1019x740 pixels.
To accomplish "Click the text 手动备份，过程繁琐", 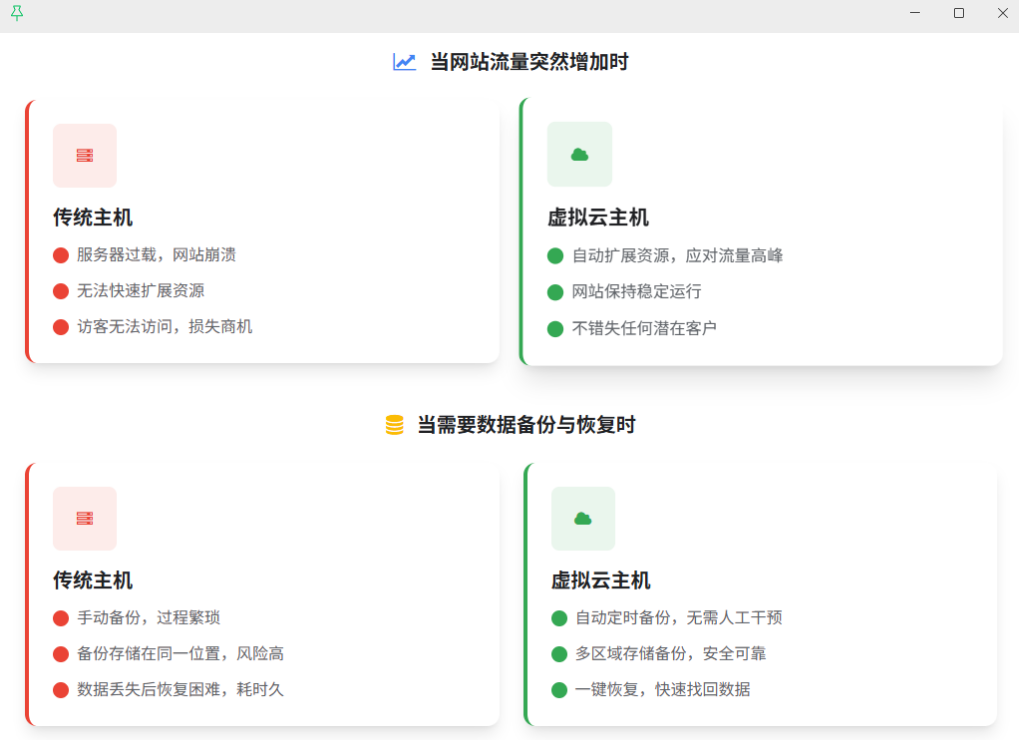I will tap(149, 618).
